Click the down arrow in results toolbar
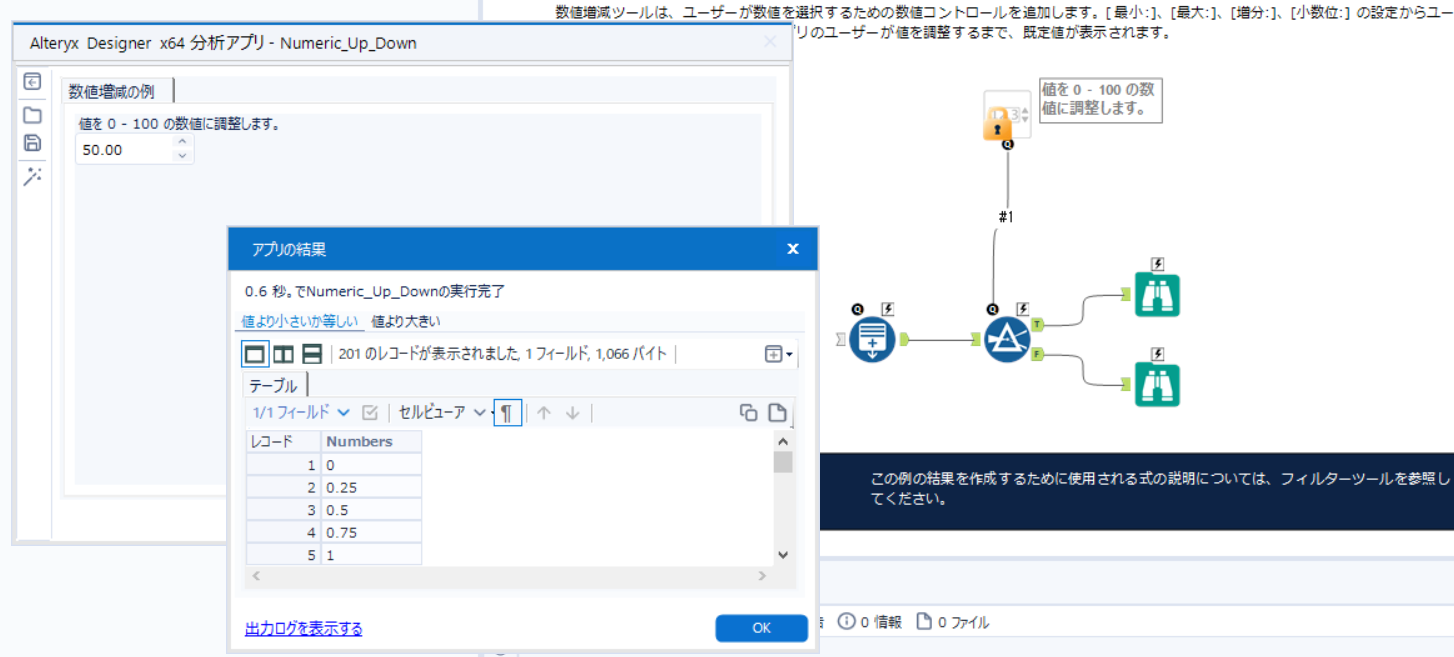The image size is (1454, 657). tap(572, 413)
